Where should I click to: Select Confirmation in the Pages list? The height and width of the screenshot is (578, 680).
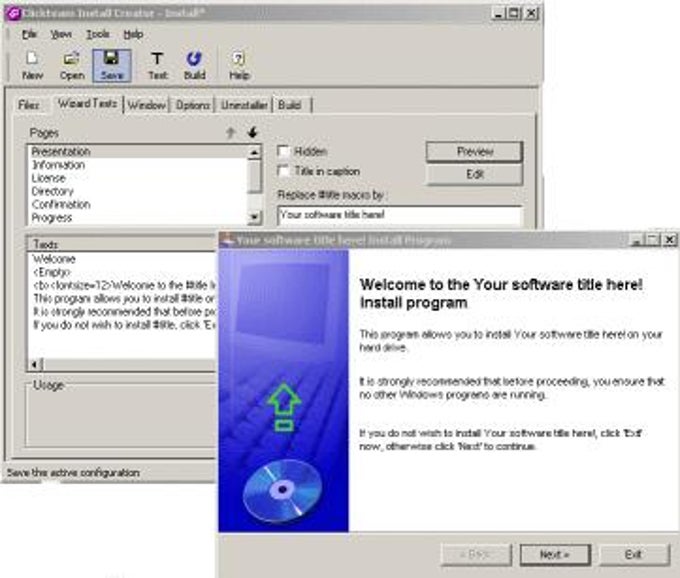(138, 204)
